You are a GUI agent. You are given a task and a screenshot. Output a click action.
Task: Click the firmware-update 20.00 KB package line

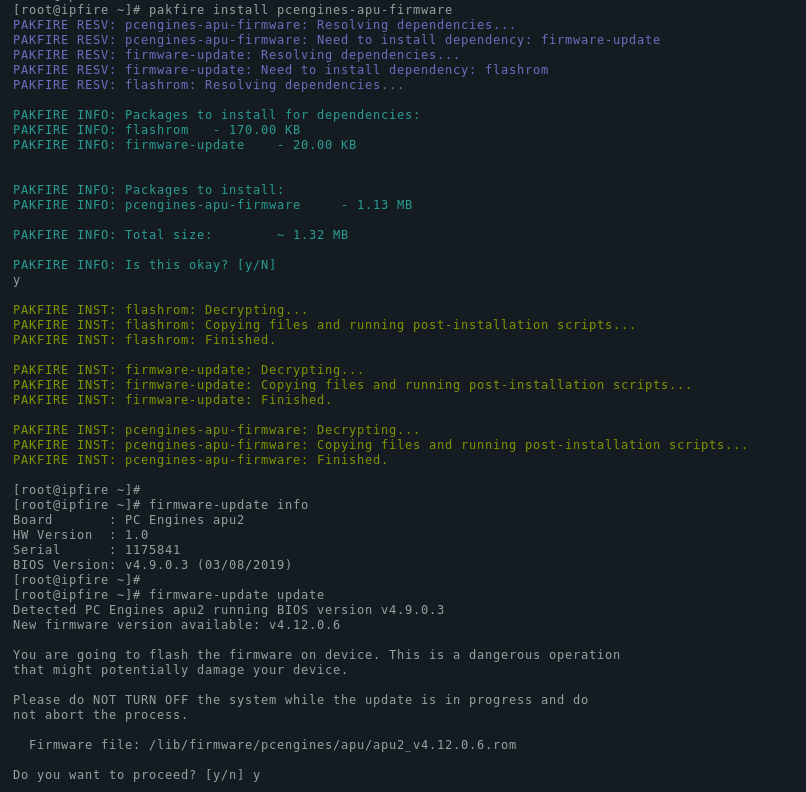point(185,145)
